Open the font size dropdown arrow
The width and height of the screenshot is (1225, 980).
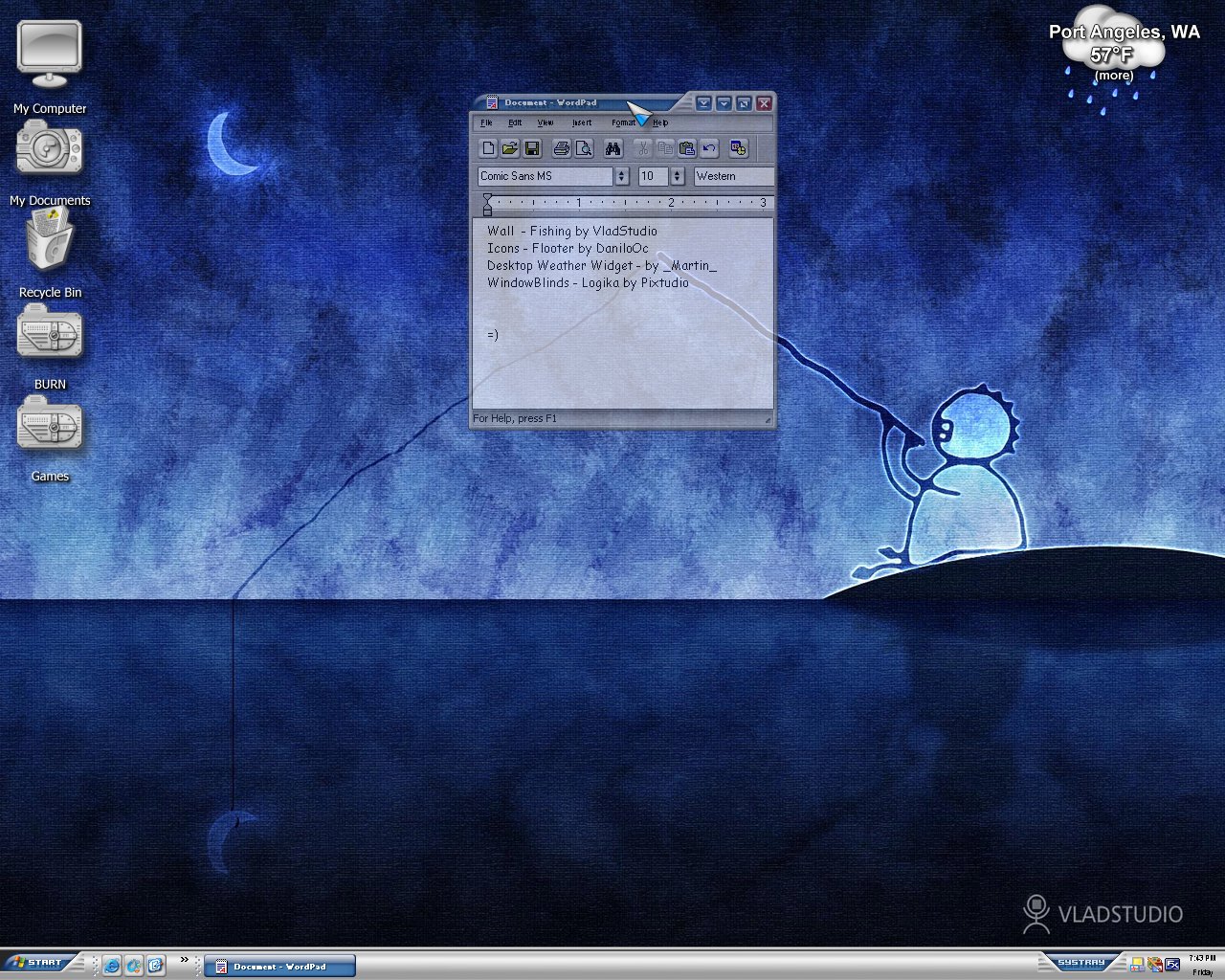677,176
